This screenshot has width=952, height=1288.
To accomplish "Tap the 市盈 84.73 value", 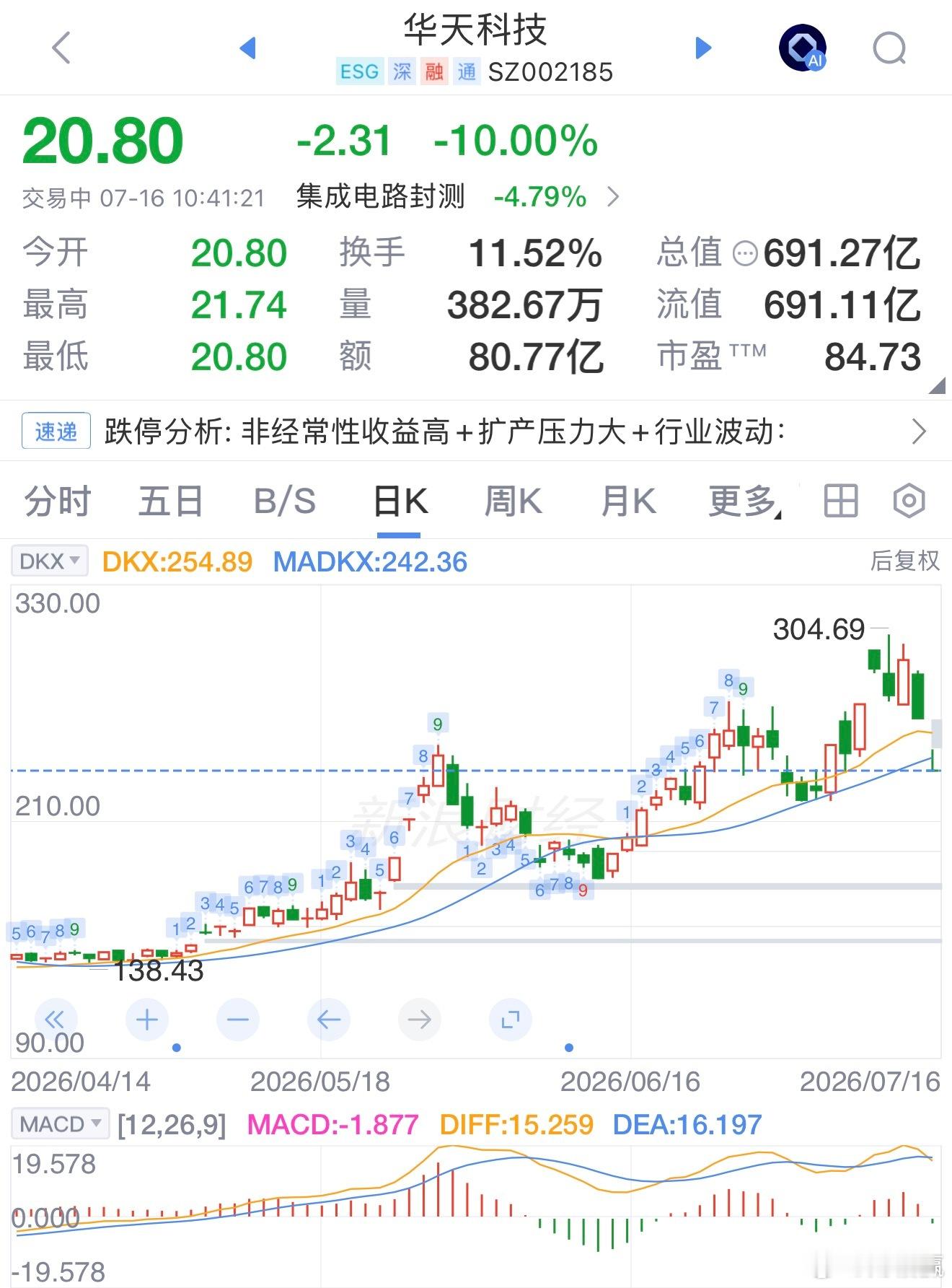I will [x=873, y=357].
